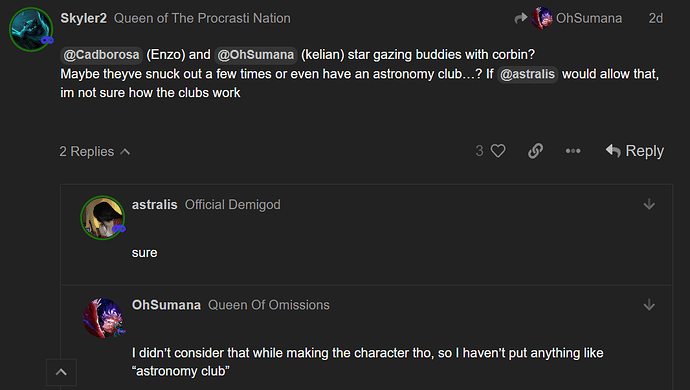Open the @OhSumana mention in the post
Screen dimensions: 690x390
[256, 55]
